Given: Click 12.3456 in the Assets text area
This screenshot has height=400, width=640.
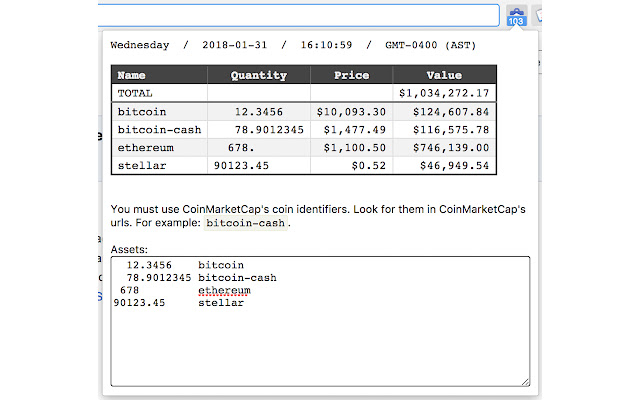Looking at the screenshot, I should (149, 265).
